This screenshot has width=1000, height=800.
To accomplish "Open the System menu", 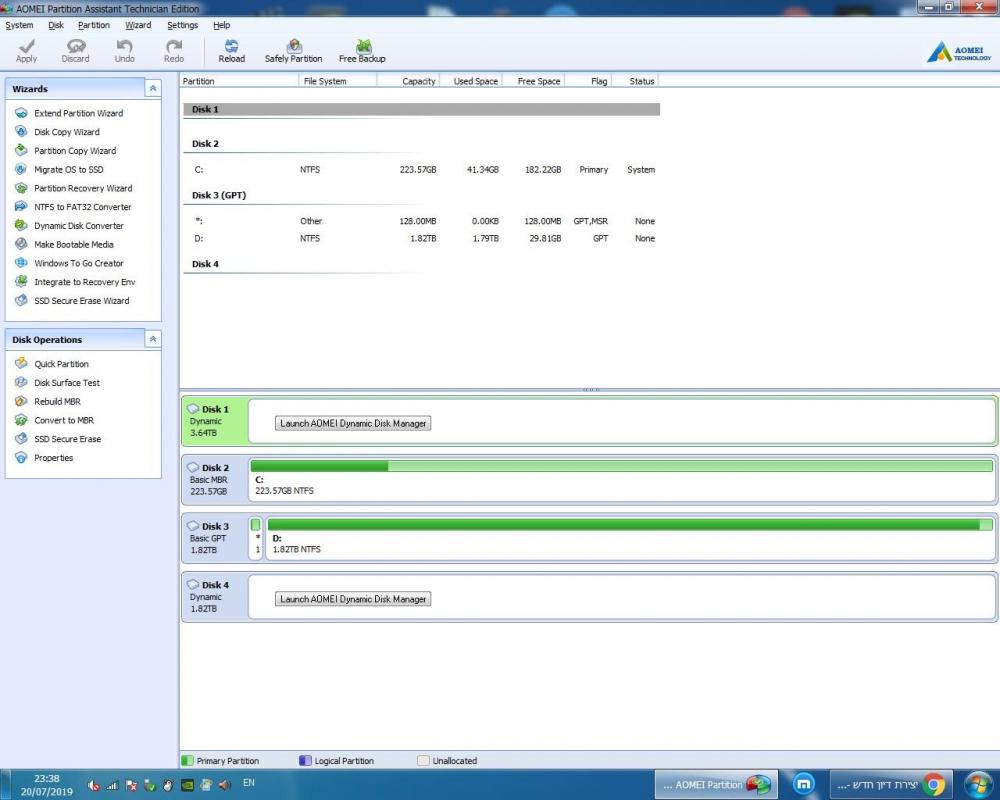I will (19, 26).
